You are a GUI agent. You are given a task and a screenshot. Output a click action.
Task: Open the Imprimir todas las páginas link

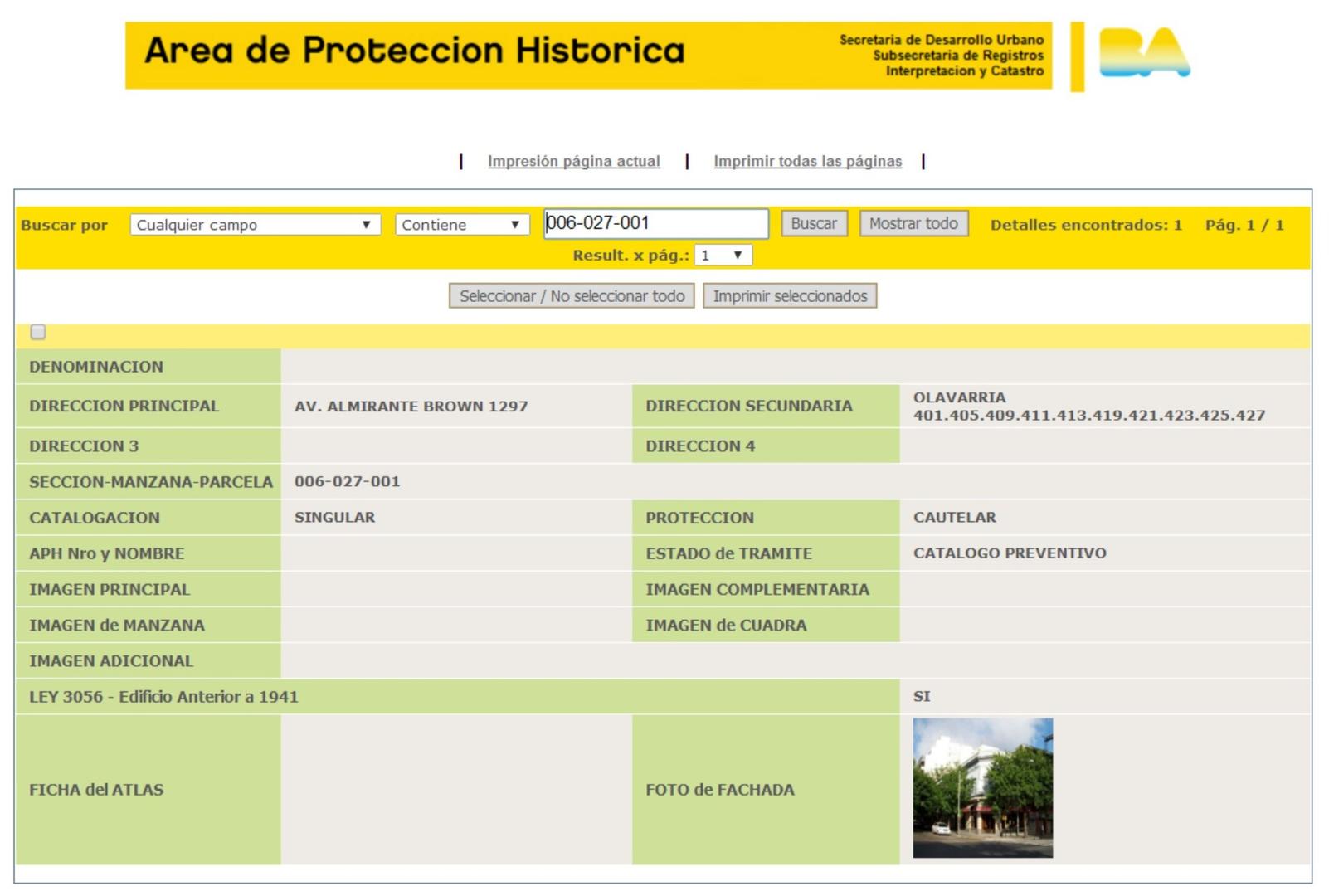point(807,161)
